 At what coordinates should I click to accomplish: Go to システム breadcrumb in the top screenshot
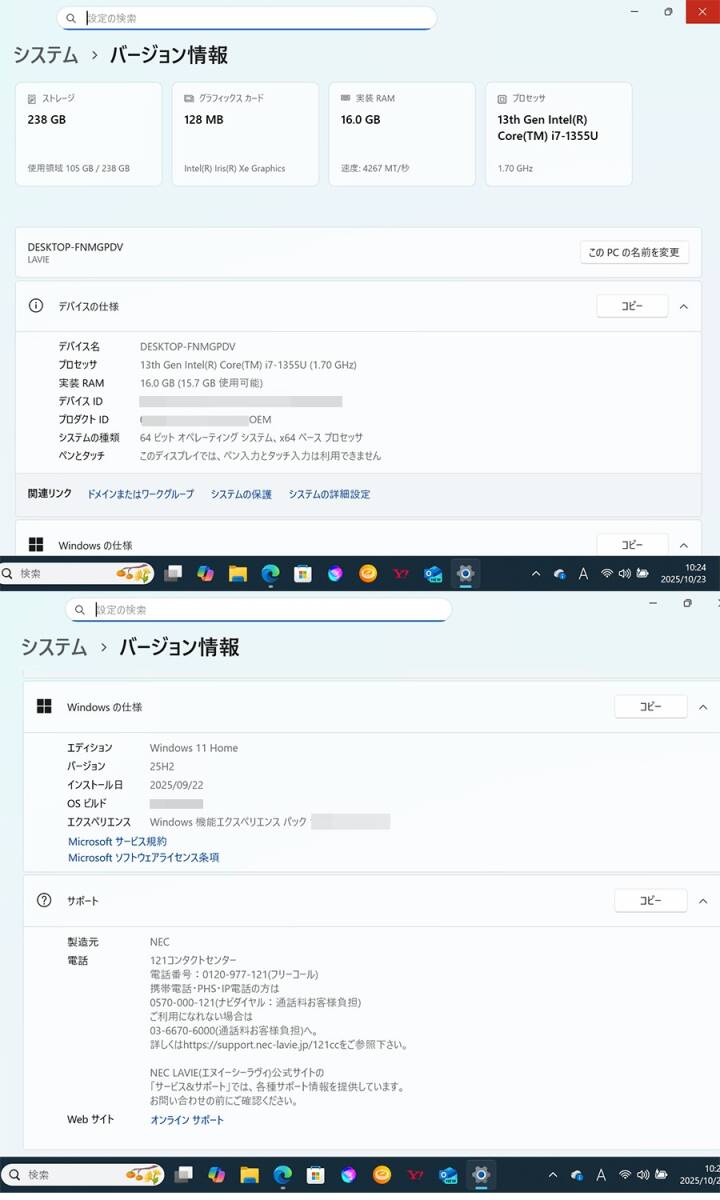coord(45,55)
